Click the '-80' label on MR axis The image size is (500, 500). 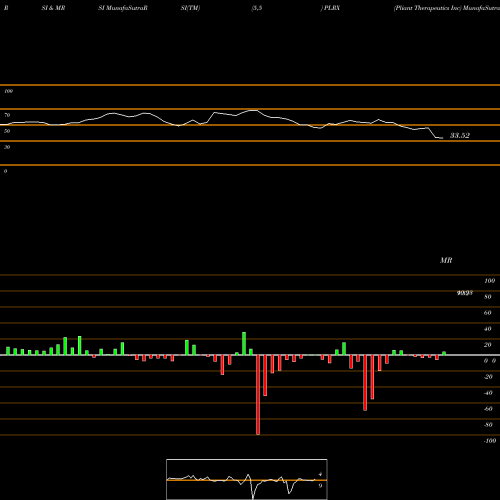[488, 425]
